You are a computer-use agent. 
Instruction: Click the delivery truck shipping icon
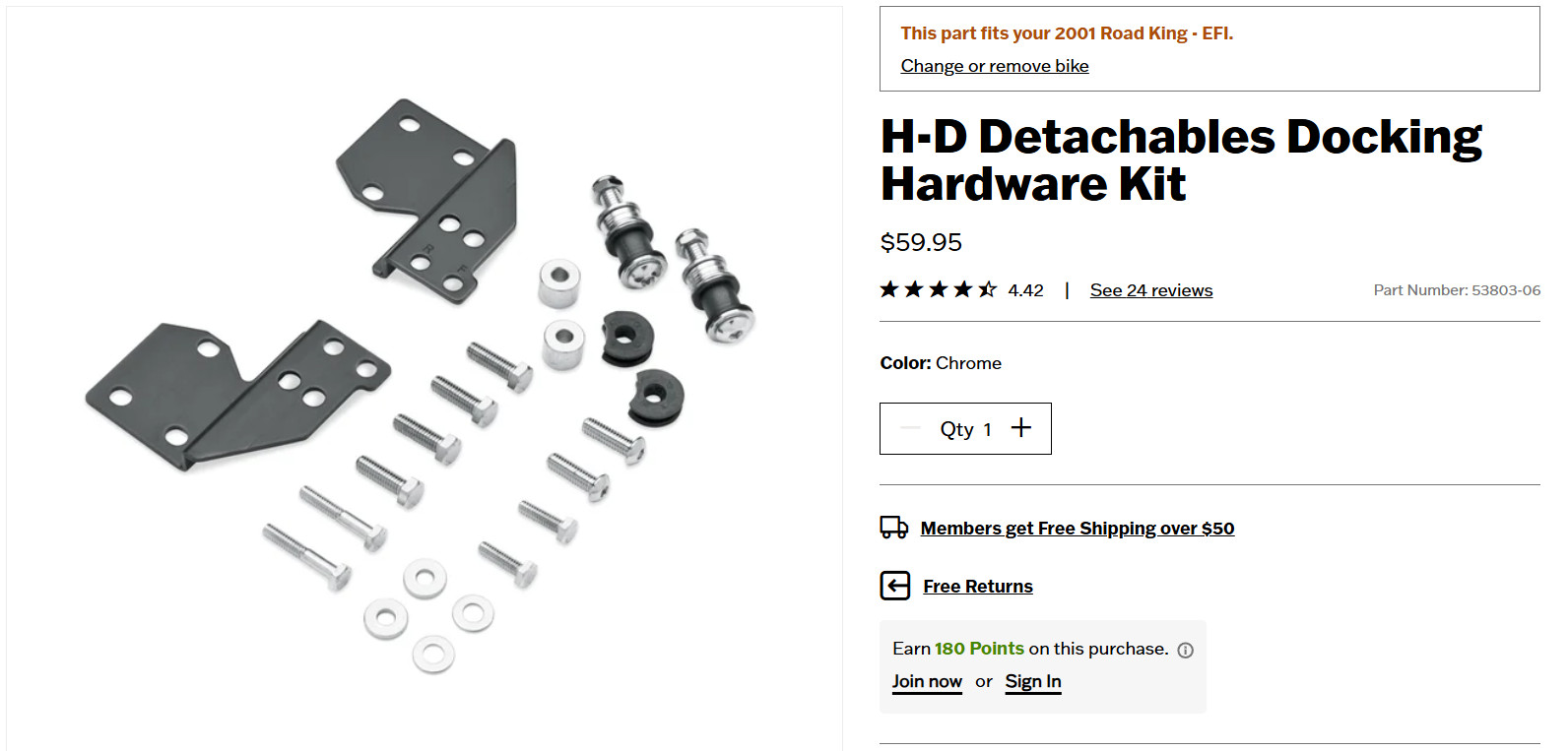point(894,528)
